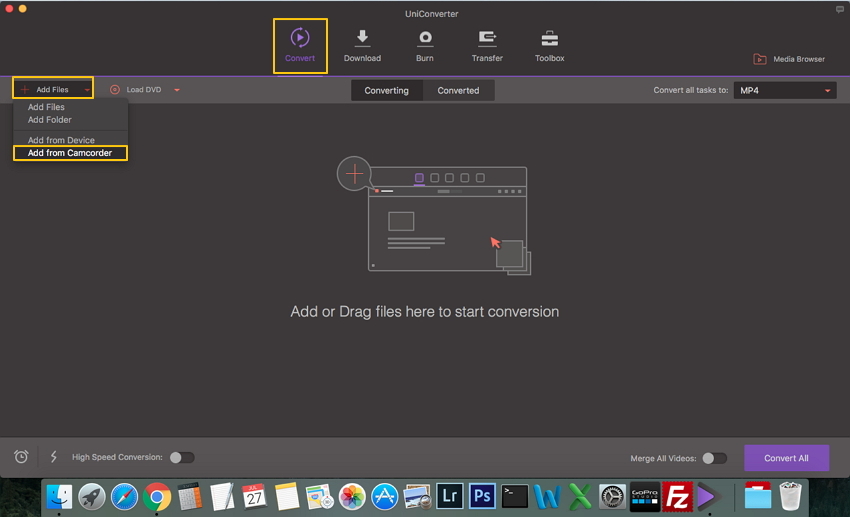Open the Burn section
850x517 pixels.
424,46
